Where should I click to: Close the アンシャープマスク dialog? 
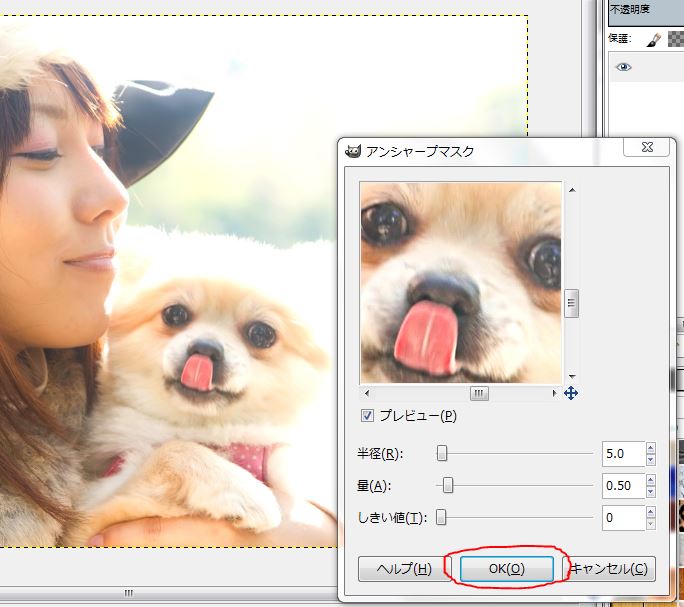[648, 147]
